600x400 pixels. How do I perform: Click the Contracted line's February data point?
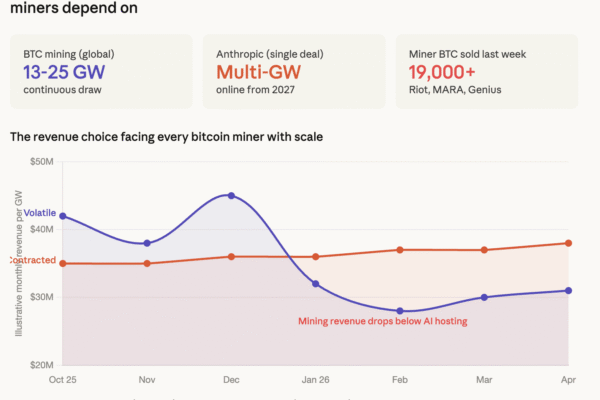[400, 250]
